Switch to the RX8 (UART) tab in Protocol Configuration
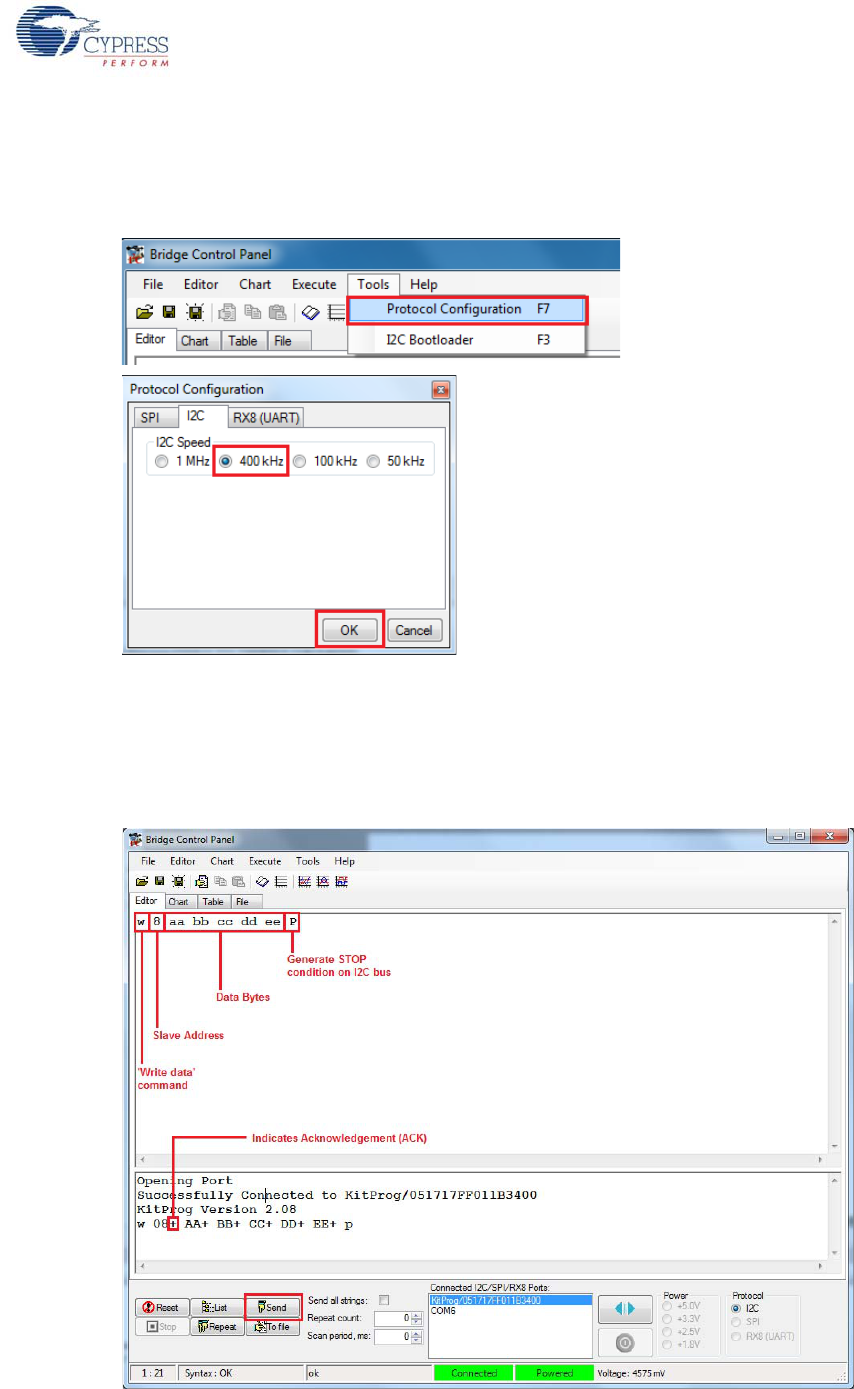 [x=267, y=417]
